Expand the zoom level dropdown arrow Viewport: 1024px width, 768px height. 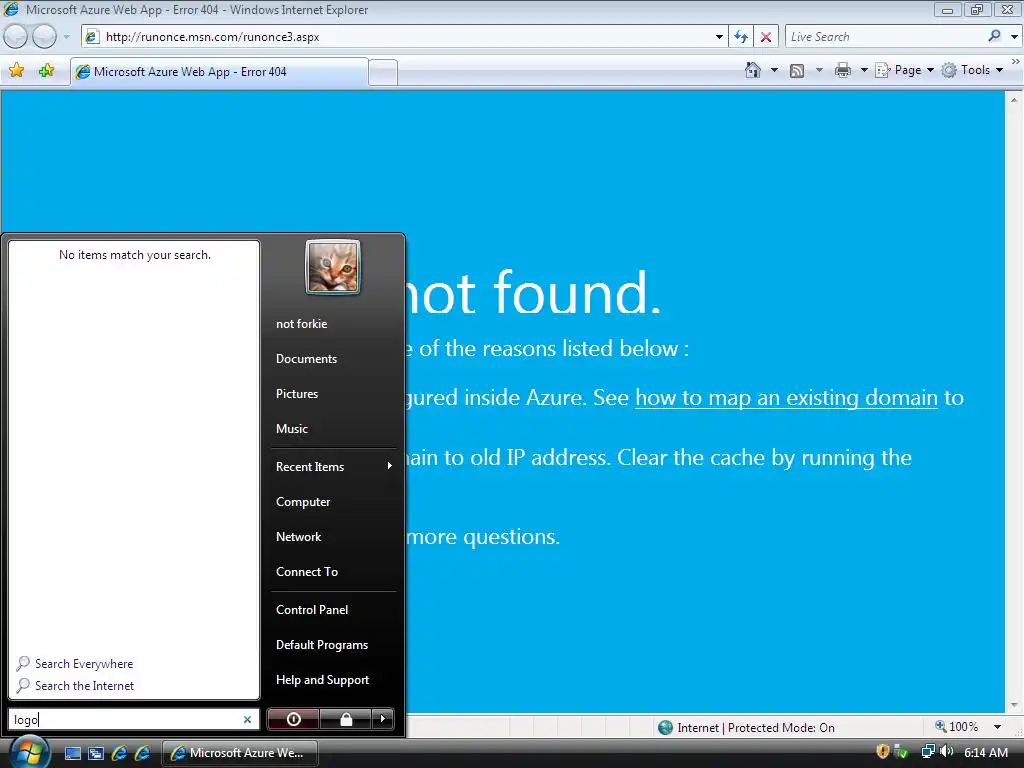point(997,727)
